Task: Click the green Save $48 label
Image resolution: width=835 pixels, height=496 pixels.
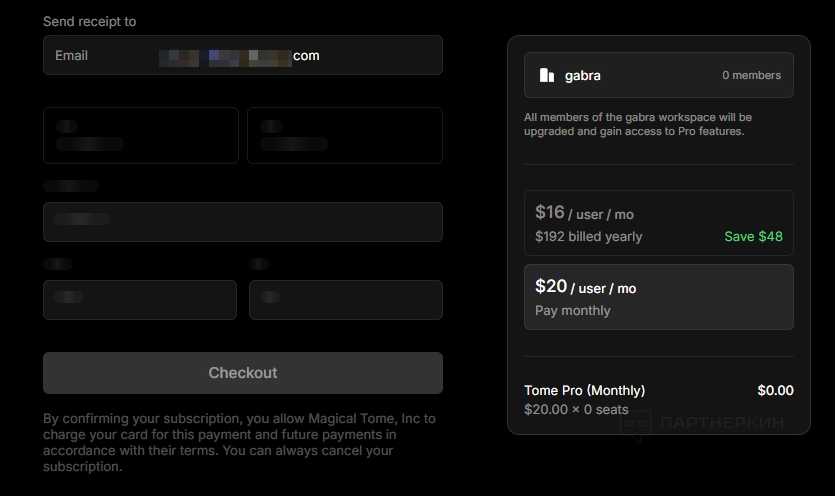Action: tap(753, 237)
